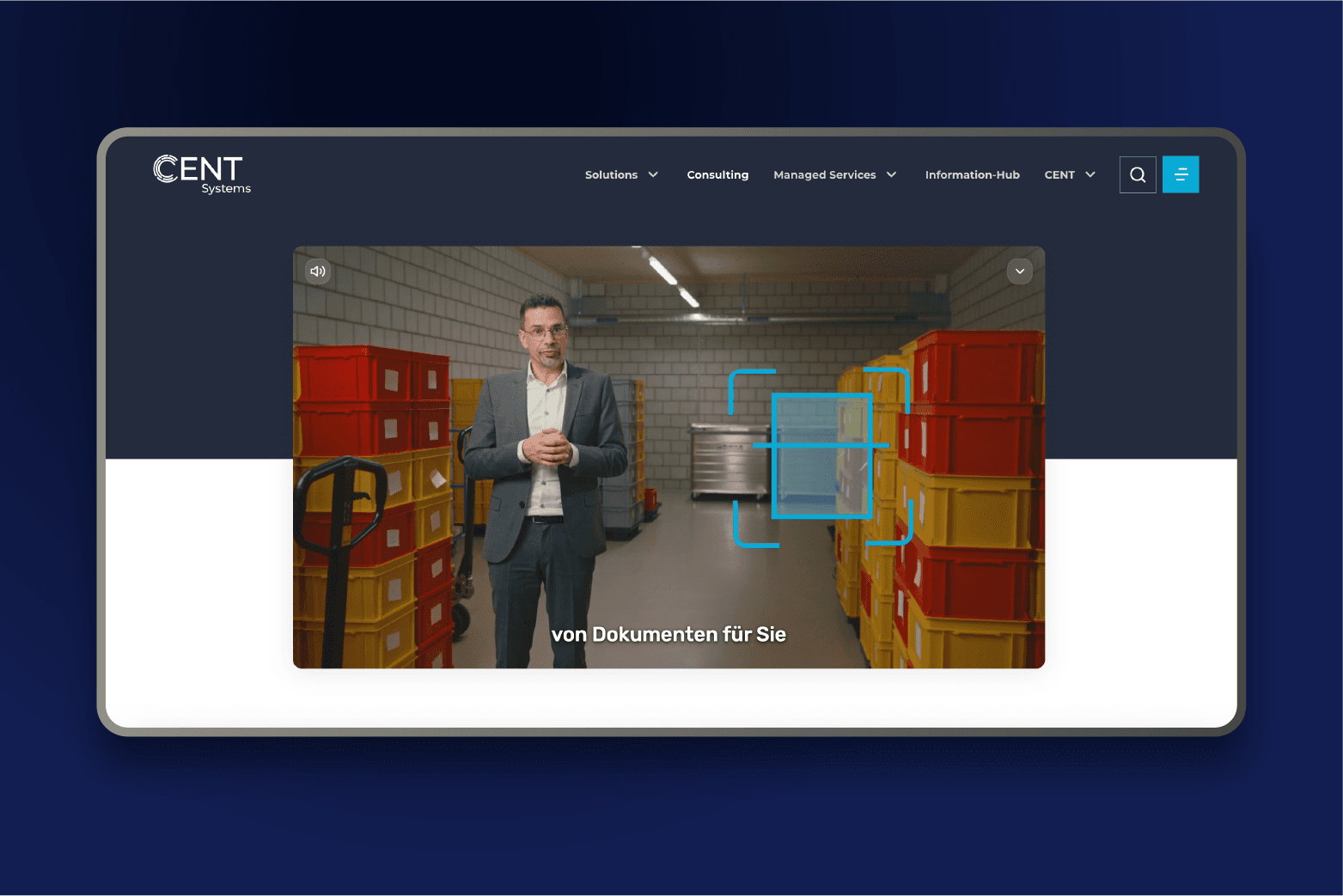Screen dimensions: 1343x896
Task: Expand the CENT dropdown menu
Action: (1069, 174)
